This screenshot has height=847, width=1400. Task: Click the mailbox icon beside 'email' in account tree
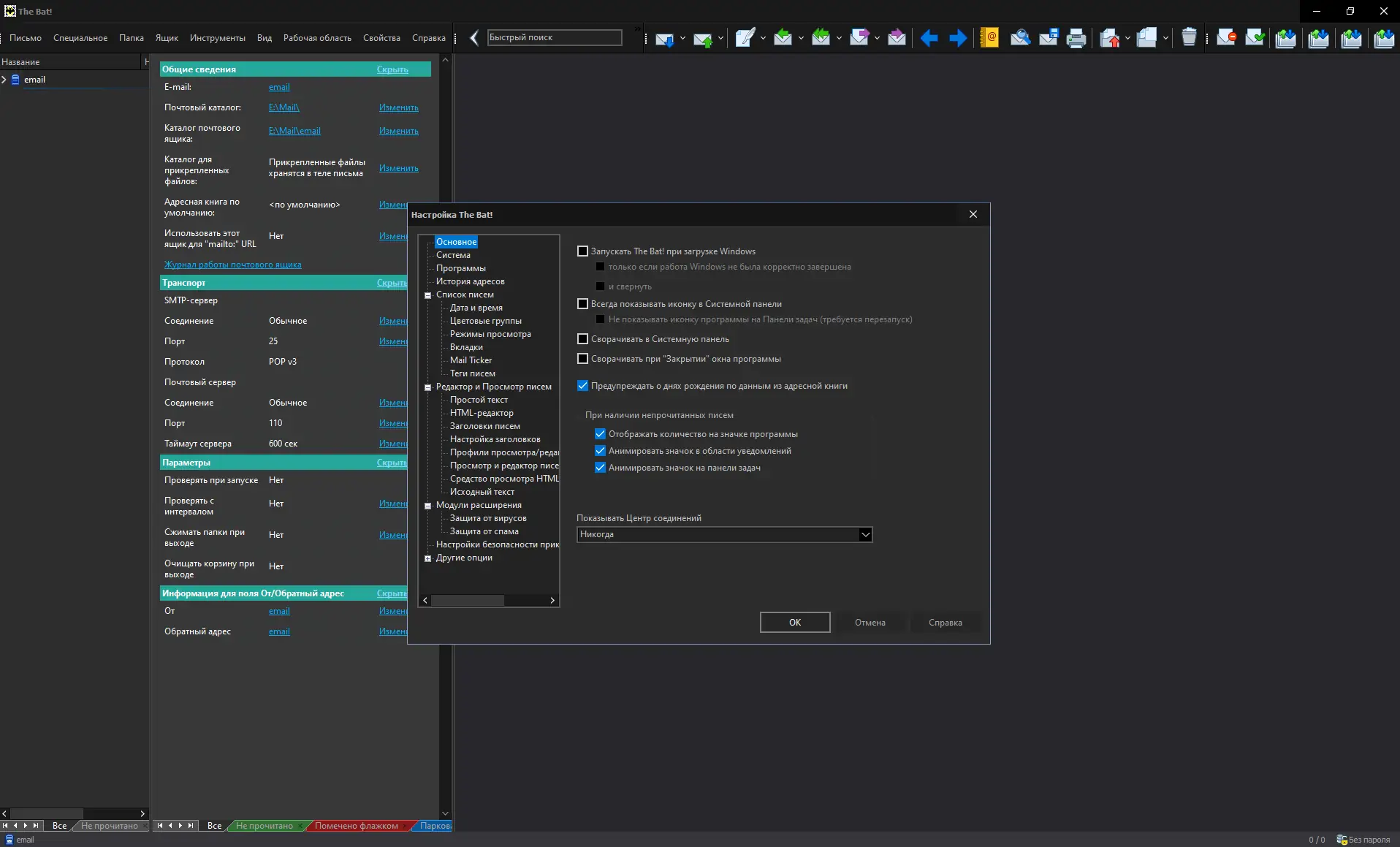(x=15, y=80)
